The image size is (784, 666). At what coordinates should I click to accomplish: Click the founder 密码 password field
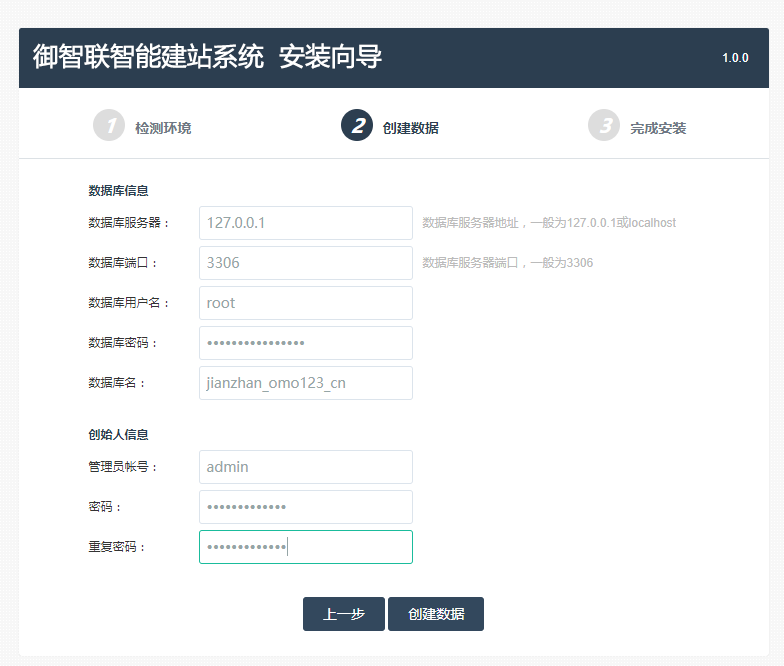coord(305,507)
